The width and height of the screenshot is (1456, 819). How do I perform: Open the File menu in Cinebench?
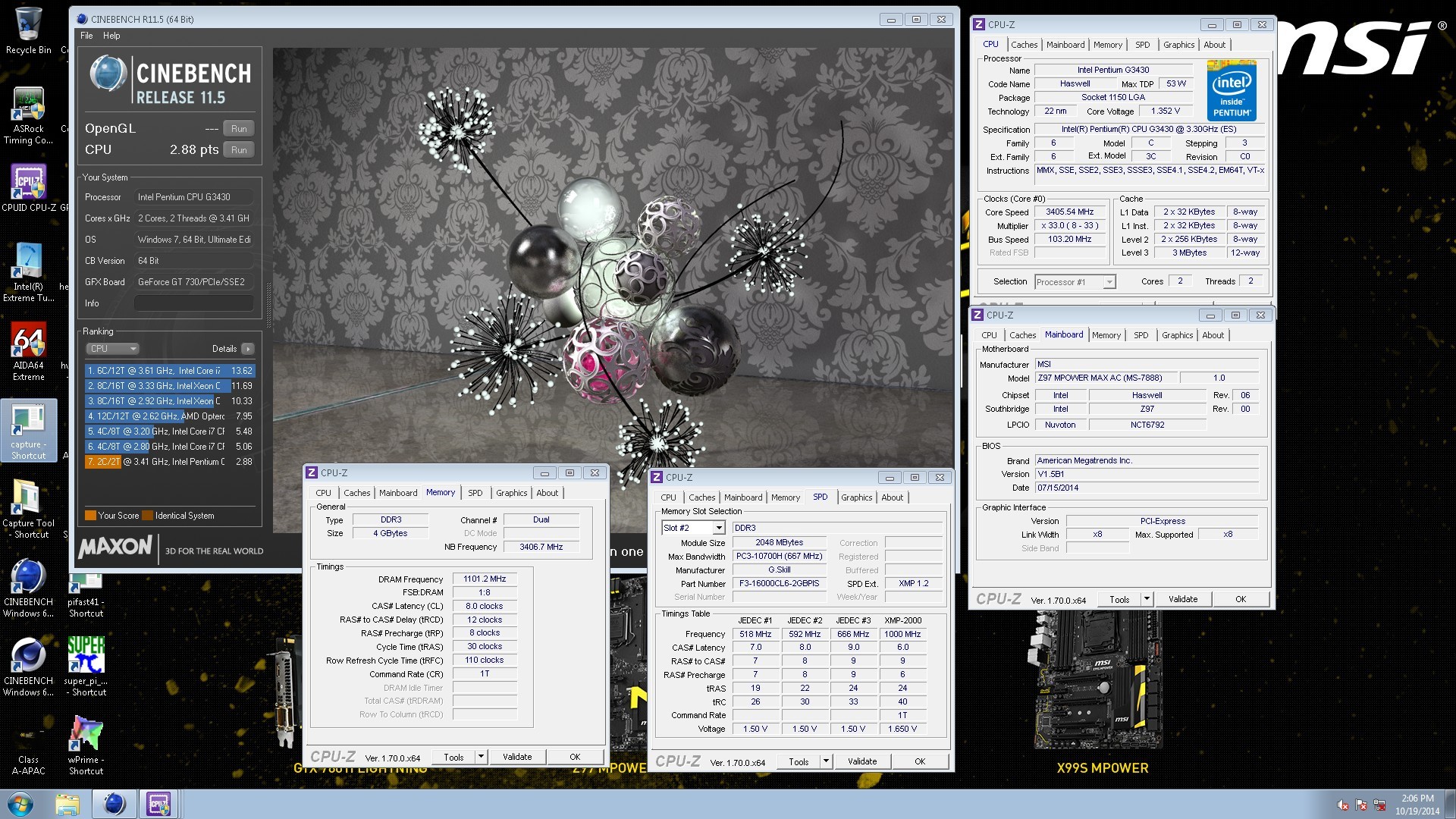pyautogui.click(x=86, y=36)
